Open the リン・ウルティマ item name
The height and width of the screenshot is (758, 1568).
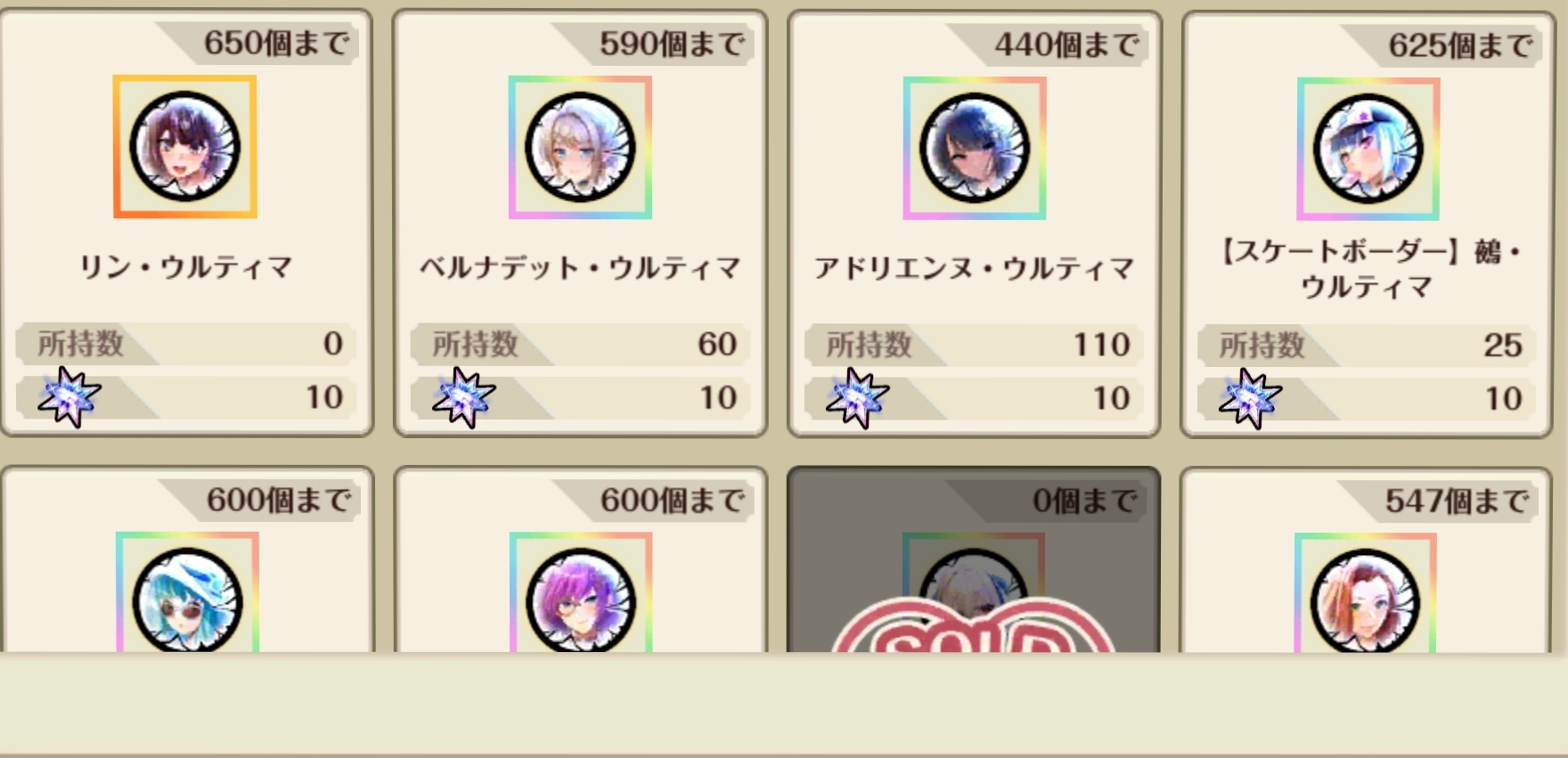point(186,267)
